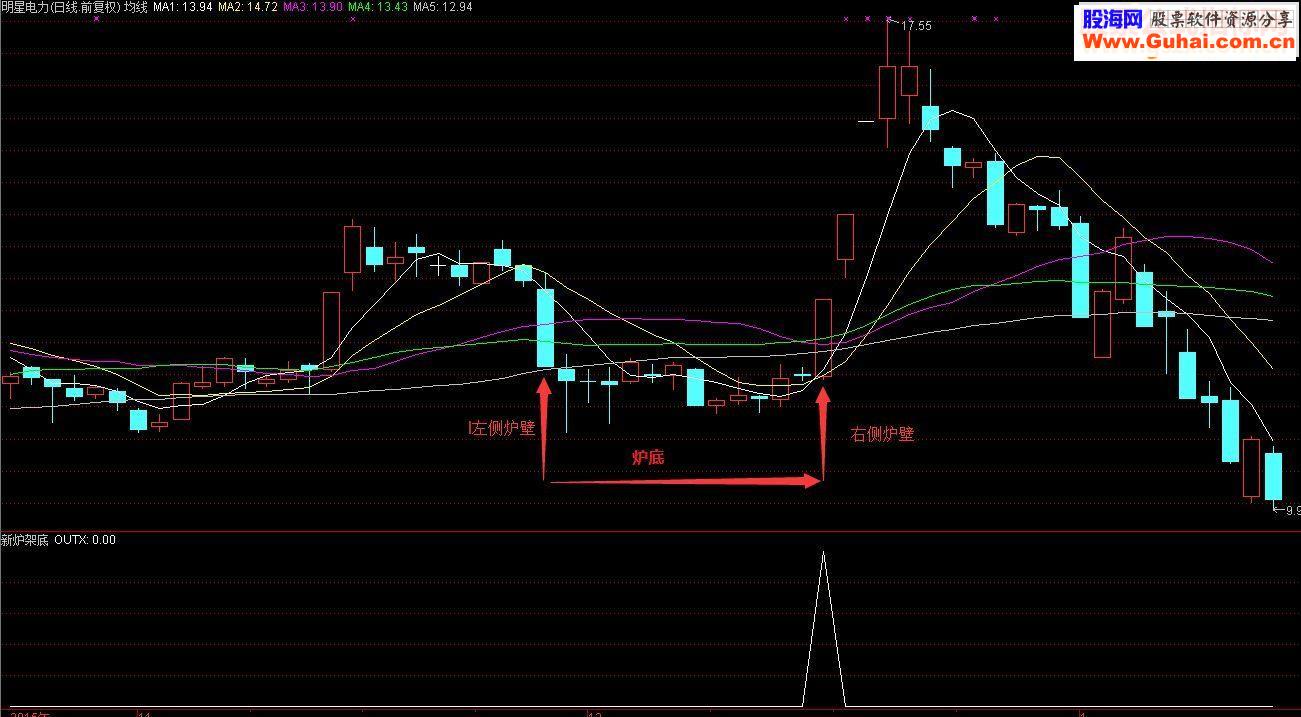
Task: Click the 11 month label on the time axis
Action: pyautogui.click(x=144, y=714)
